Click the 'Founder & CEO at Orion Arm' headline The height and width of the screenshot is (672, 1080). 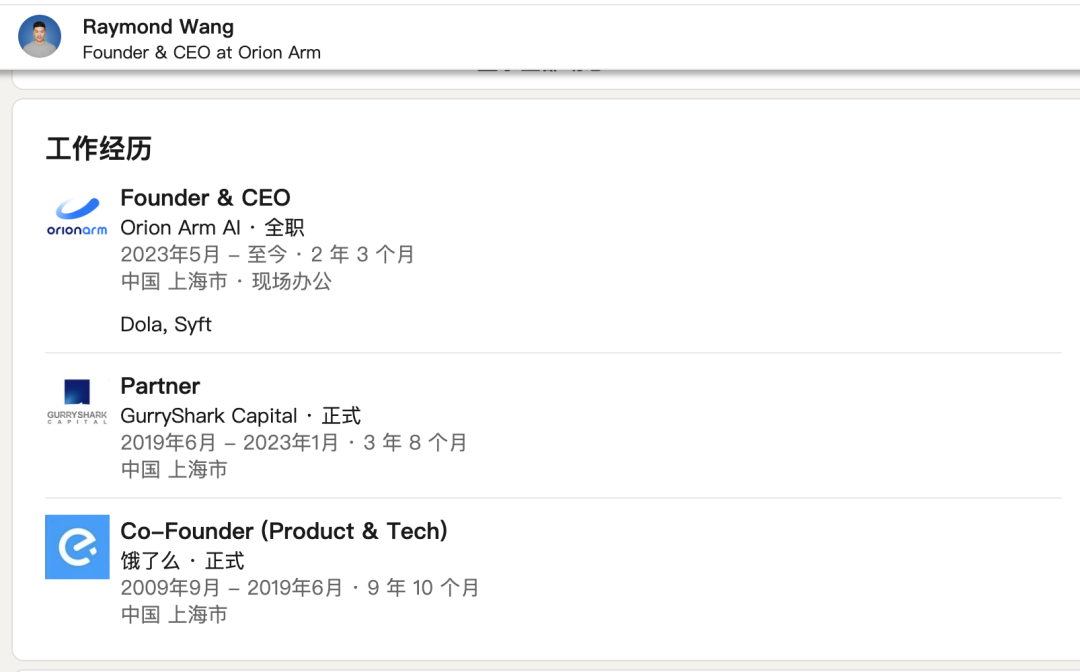tap(201, 52)
